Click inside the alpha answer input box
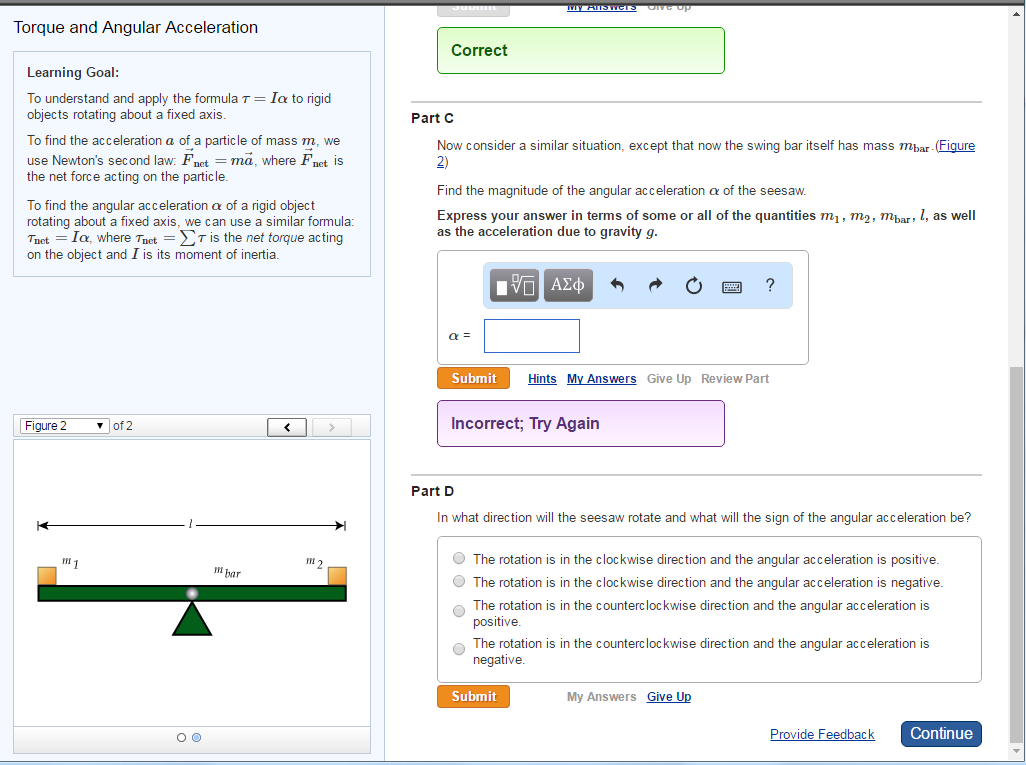1026x765 pixels. coord(531,335)
